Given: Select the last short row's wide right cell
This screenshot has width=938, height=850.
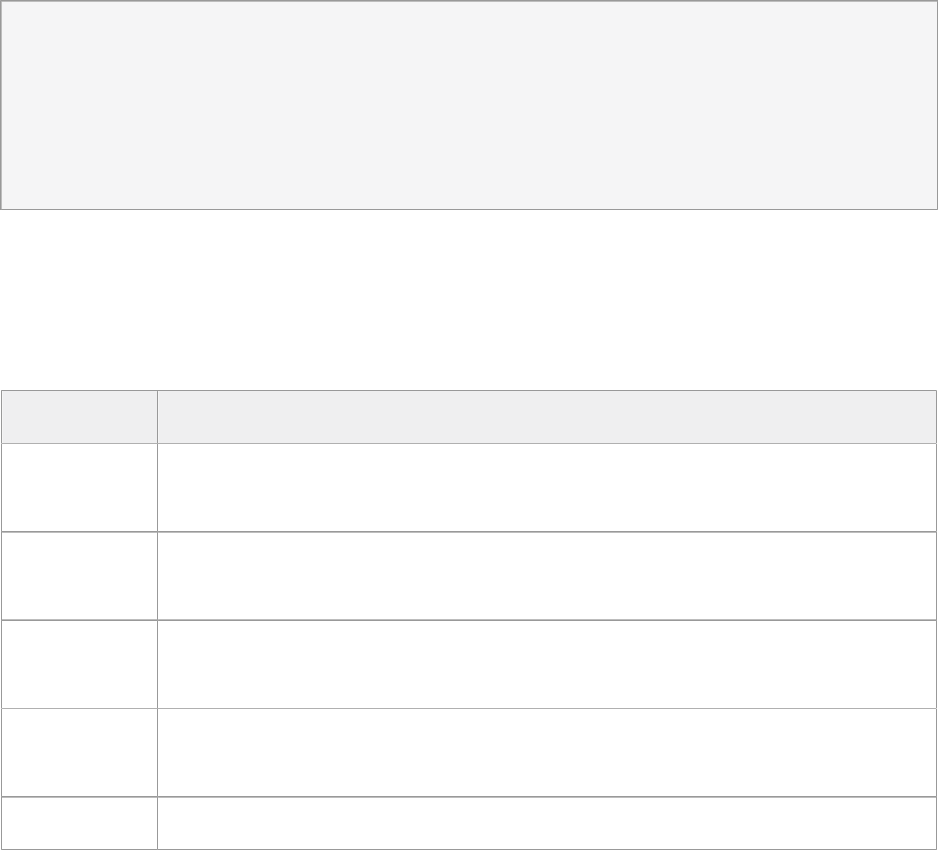Looking at the screenshot, I should click(546, 823).
